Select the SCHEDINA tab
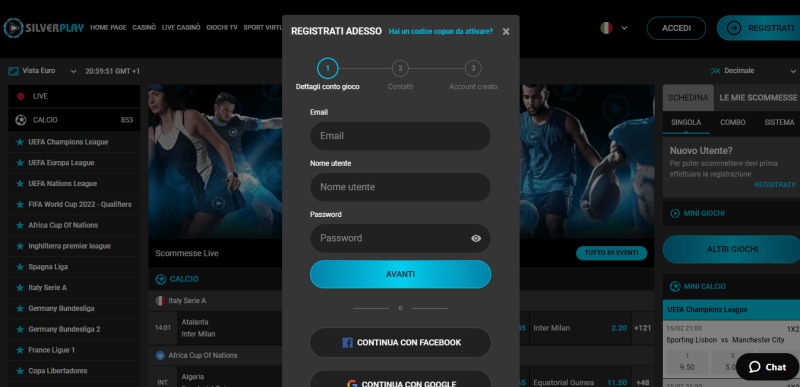 coord(688,97)
